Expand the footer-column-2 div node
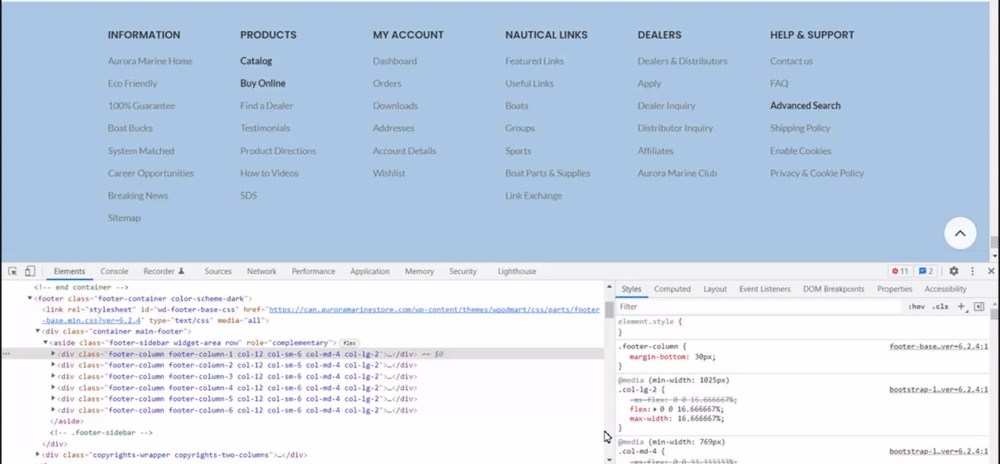The height and width of the screenshot is (464, 1000). tap(54, 365)
